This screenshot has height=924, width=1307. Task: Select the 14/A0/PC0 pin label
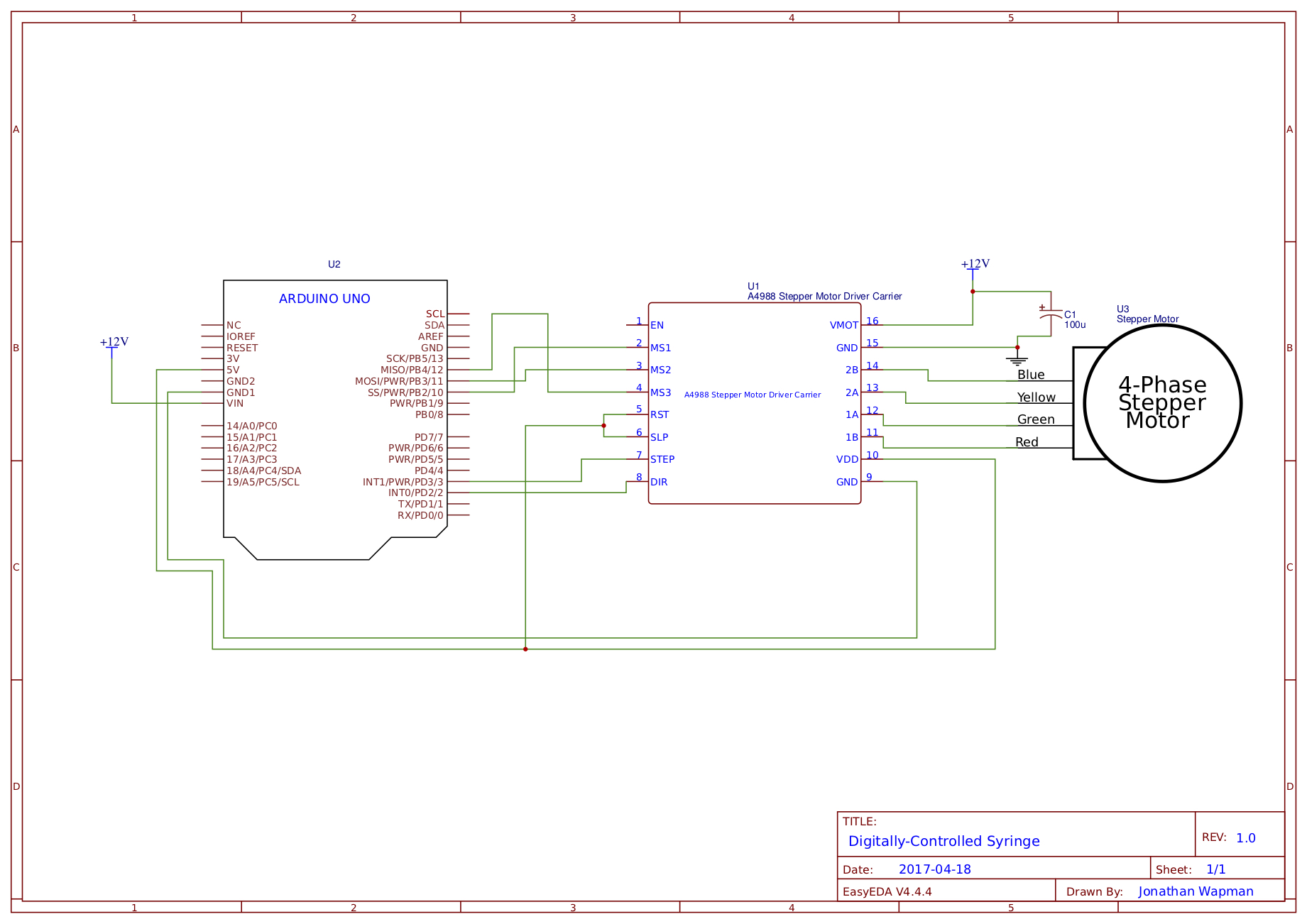point(252,426)
